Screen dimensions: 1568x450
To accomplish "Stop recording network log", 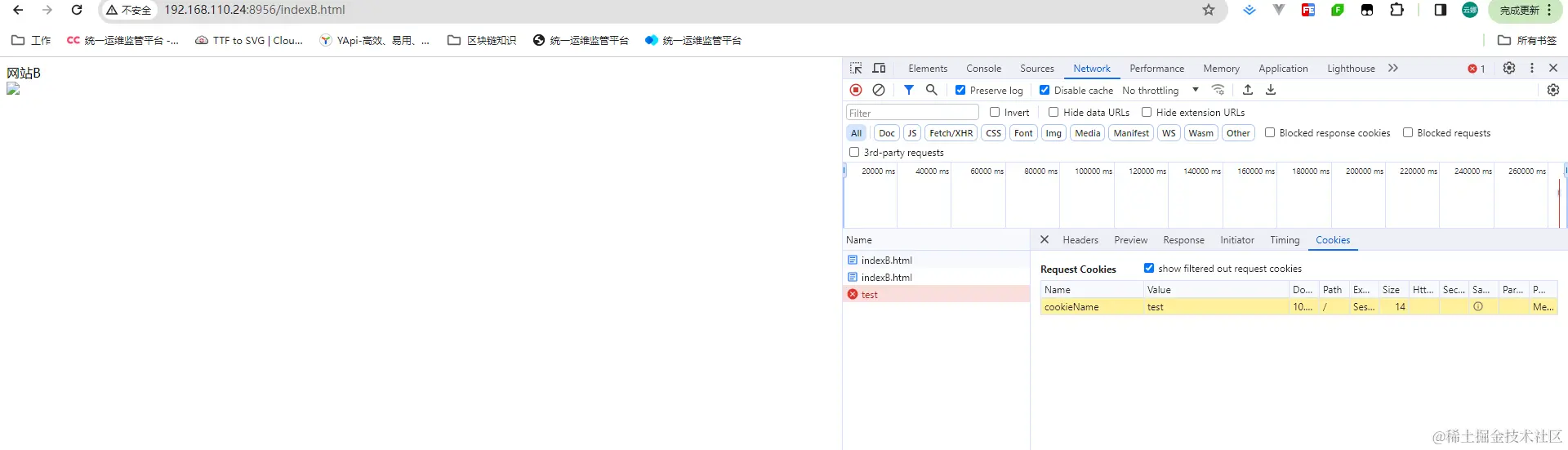I will pos(856,90).
